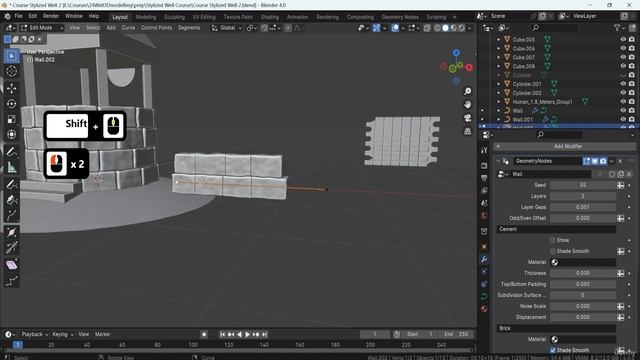
Task: Switch to the Shading workspace tab
Action: tap(270, 17)
